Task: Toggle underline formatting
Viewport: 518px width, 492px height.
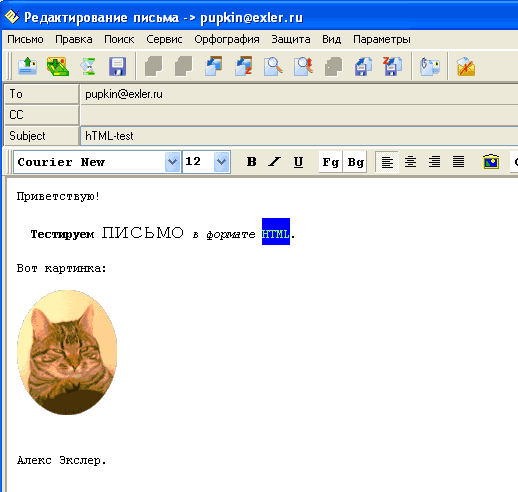Action: pyautogui.click(x=298, y=162)
